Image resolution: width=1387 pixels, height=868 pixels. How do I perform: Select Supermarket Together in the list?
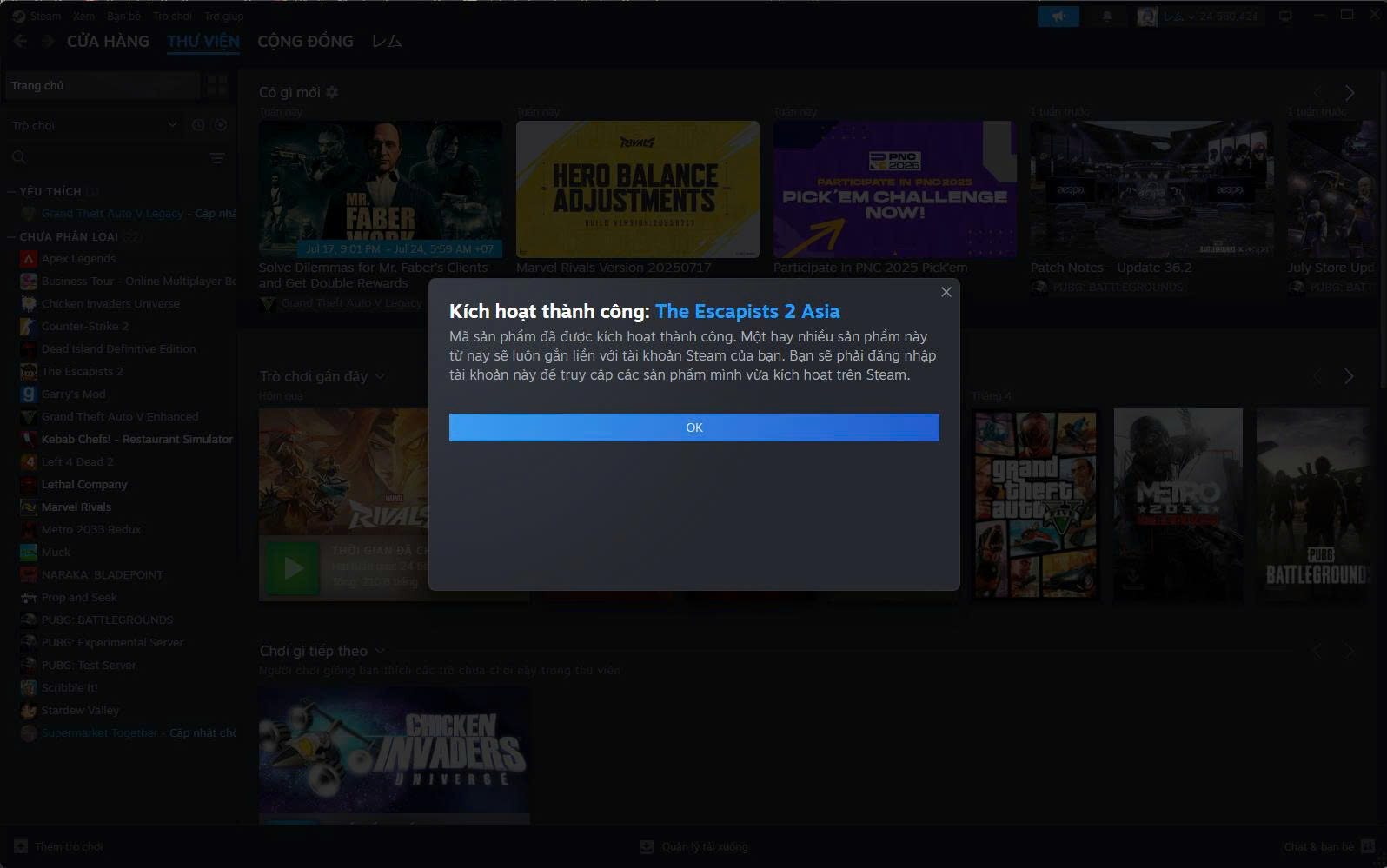point(128,732)
